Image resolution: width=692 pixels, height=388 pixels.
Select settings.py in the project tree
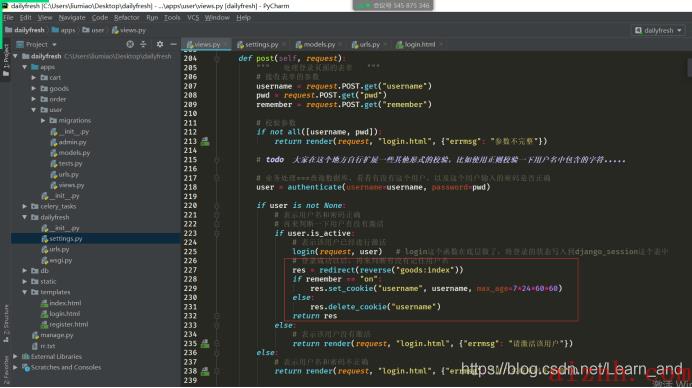pos(62,239)
